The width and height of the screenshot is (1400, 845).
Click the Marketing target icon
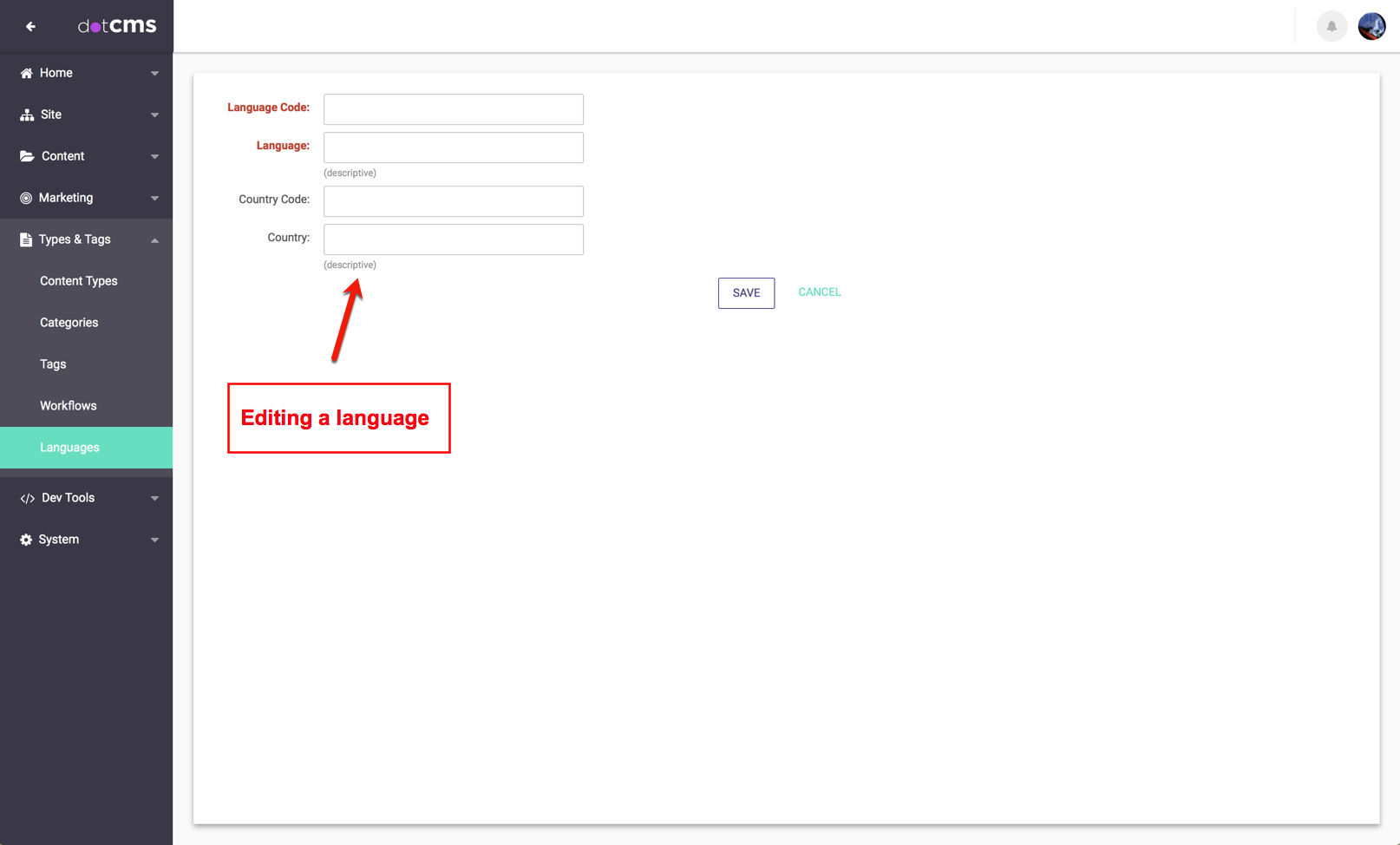26,199
